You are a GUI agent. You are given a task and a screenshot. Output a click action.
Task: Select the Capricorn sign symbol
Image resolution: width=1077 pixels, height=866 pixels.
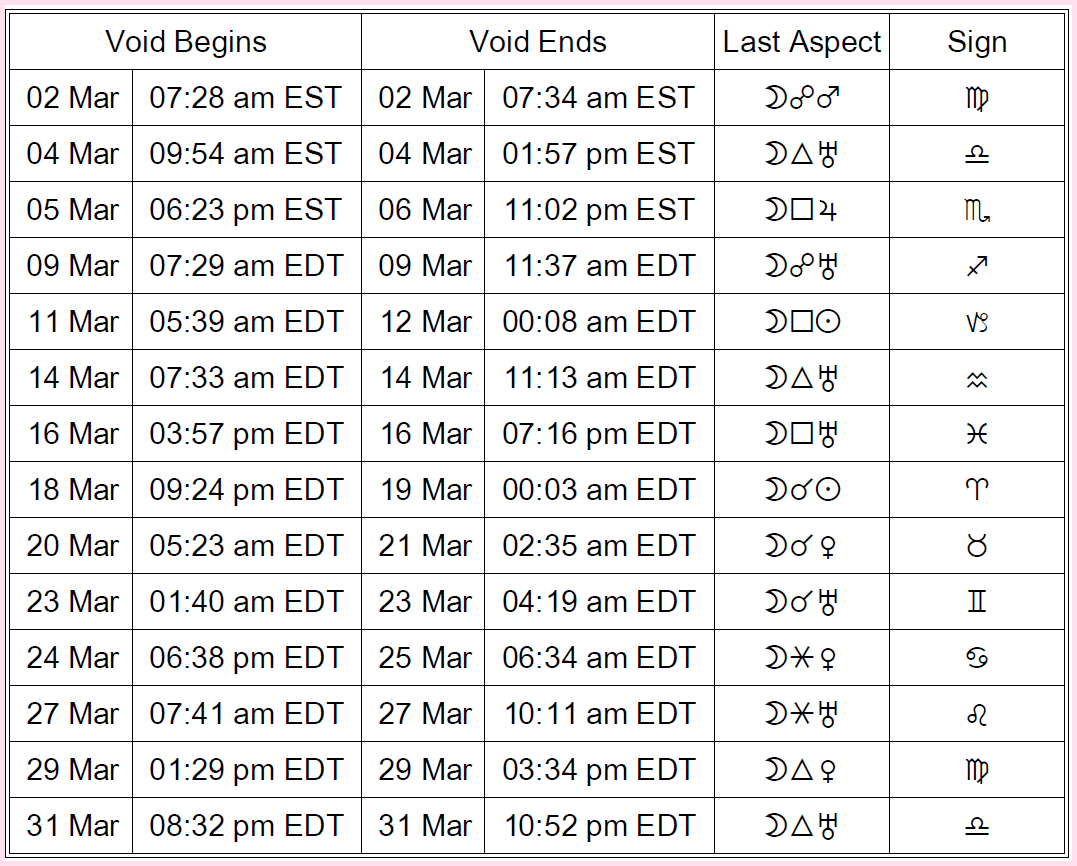(977, 322)
